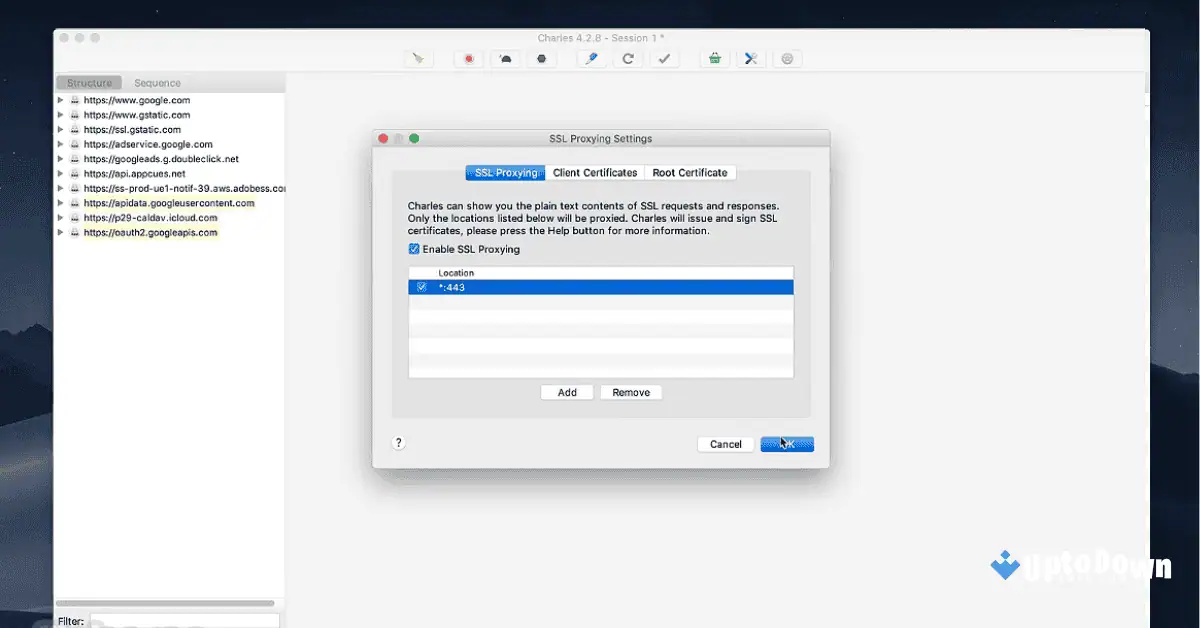1200x628 pixels.
Task: Validate responses with the checkmark icon
Action: [665, 58]
